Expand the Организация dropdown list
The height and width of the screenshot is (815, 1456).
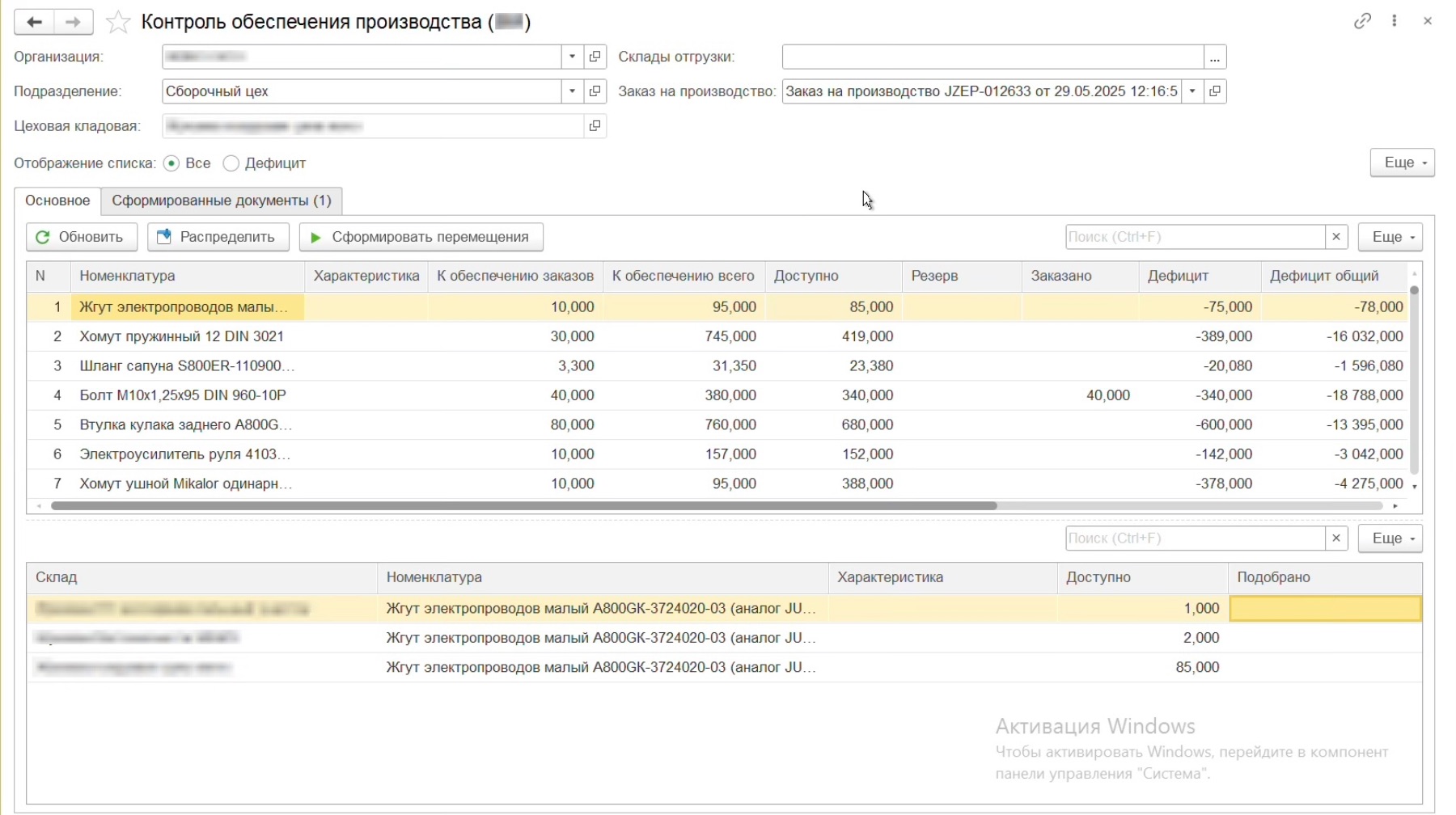572,57
